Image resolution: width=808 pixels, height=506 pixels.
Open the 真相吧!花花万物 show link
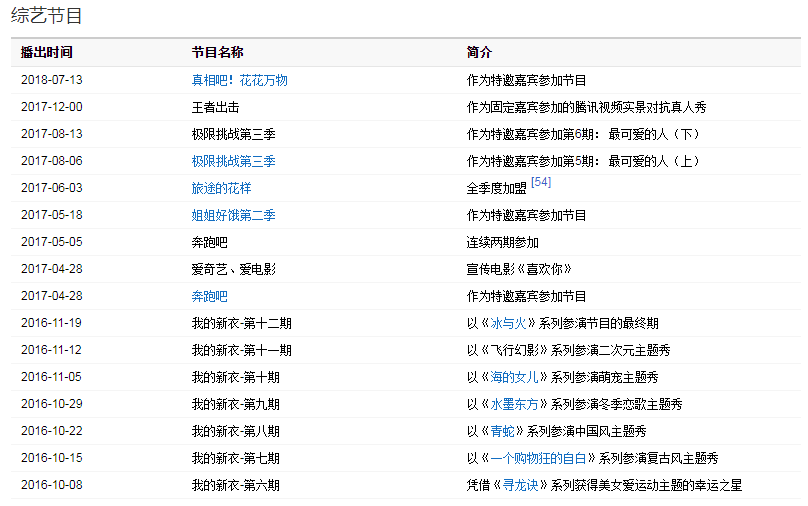click(239, 80)
